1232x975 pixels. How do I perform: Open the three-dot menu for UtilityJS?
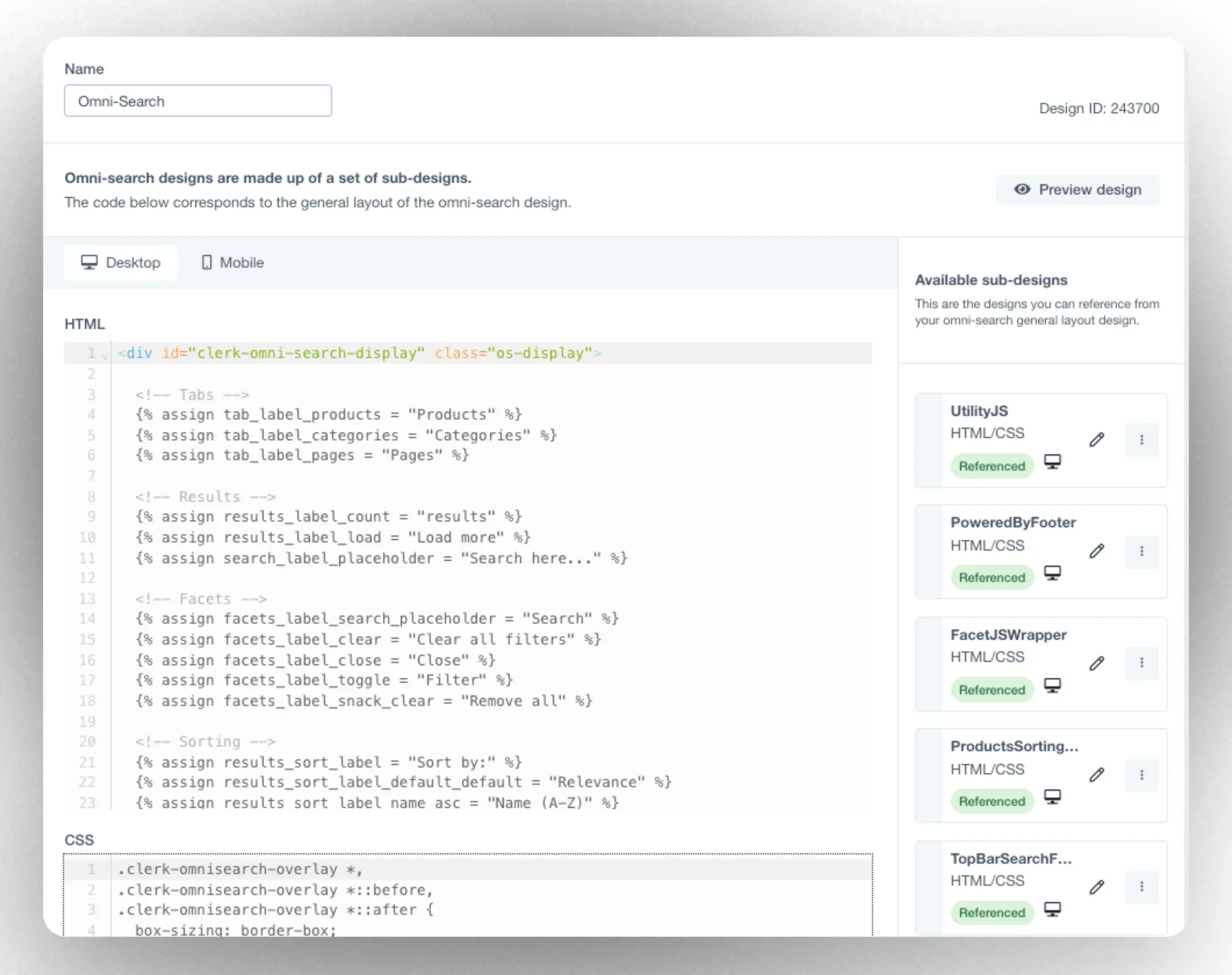(x=1141, y=440)
